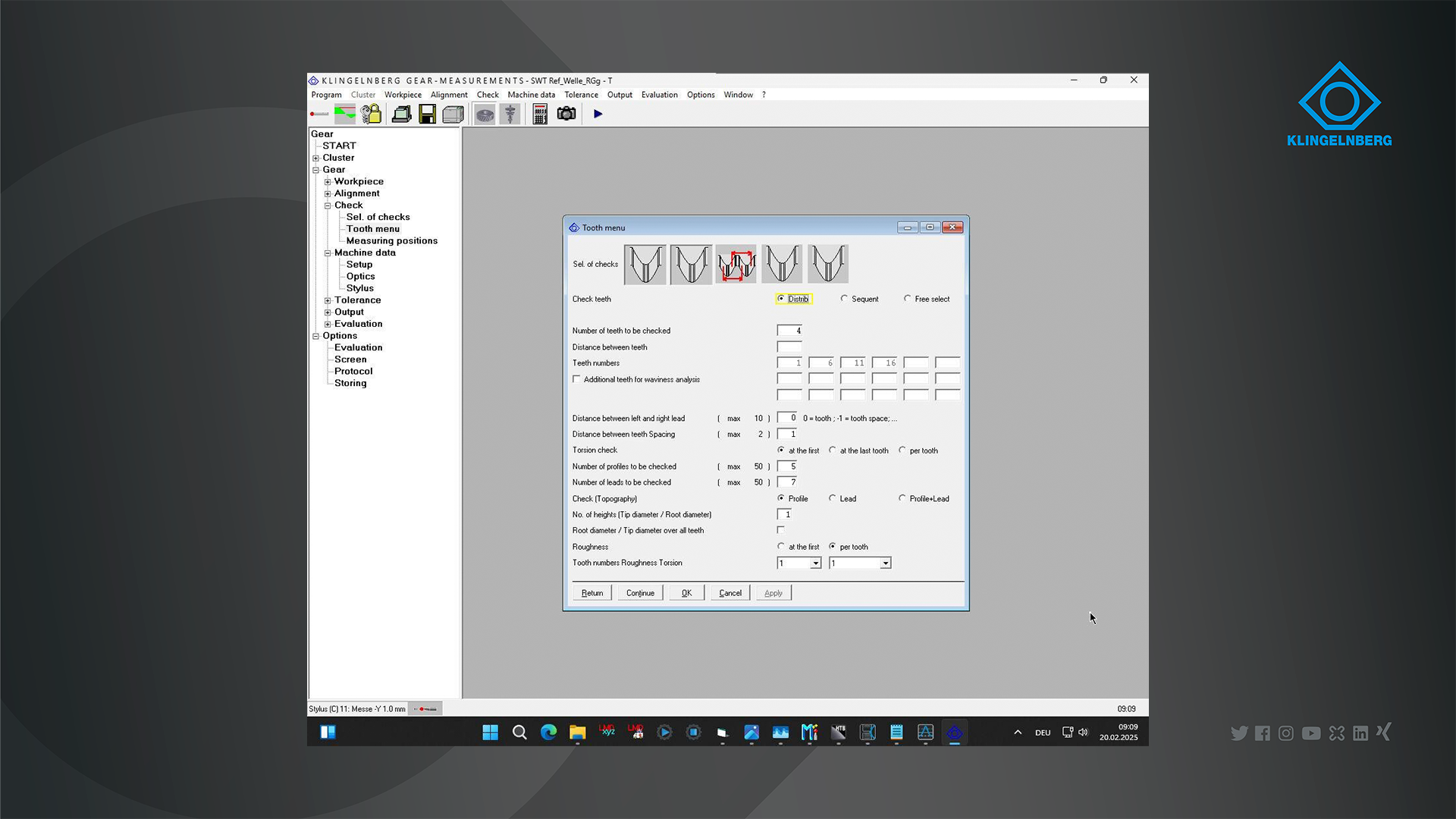Screen dimensions: 1456x819
Task: Show hidden system tray icons
Action: click(x=1018, y=733)
